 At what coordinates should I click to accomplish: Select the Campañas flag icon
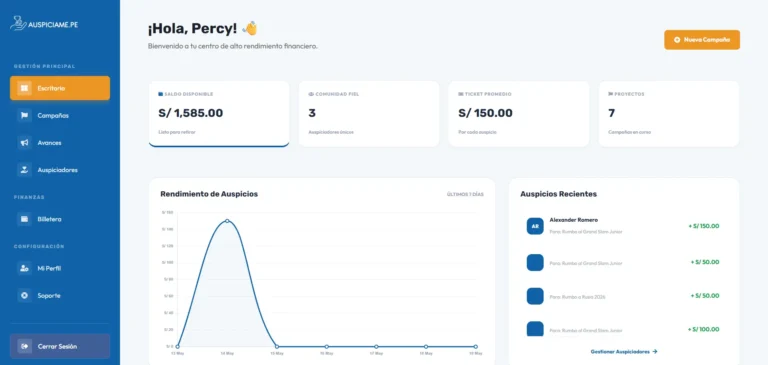pos(24,116)
